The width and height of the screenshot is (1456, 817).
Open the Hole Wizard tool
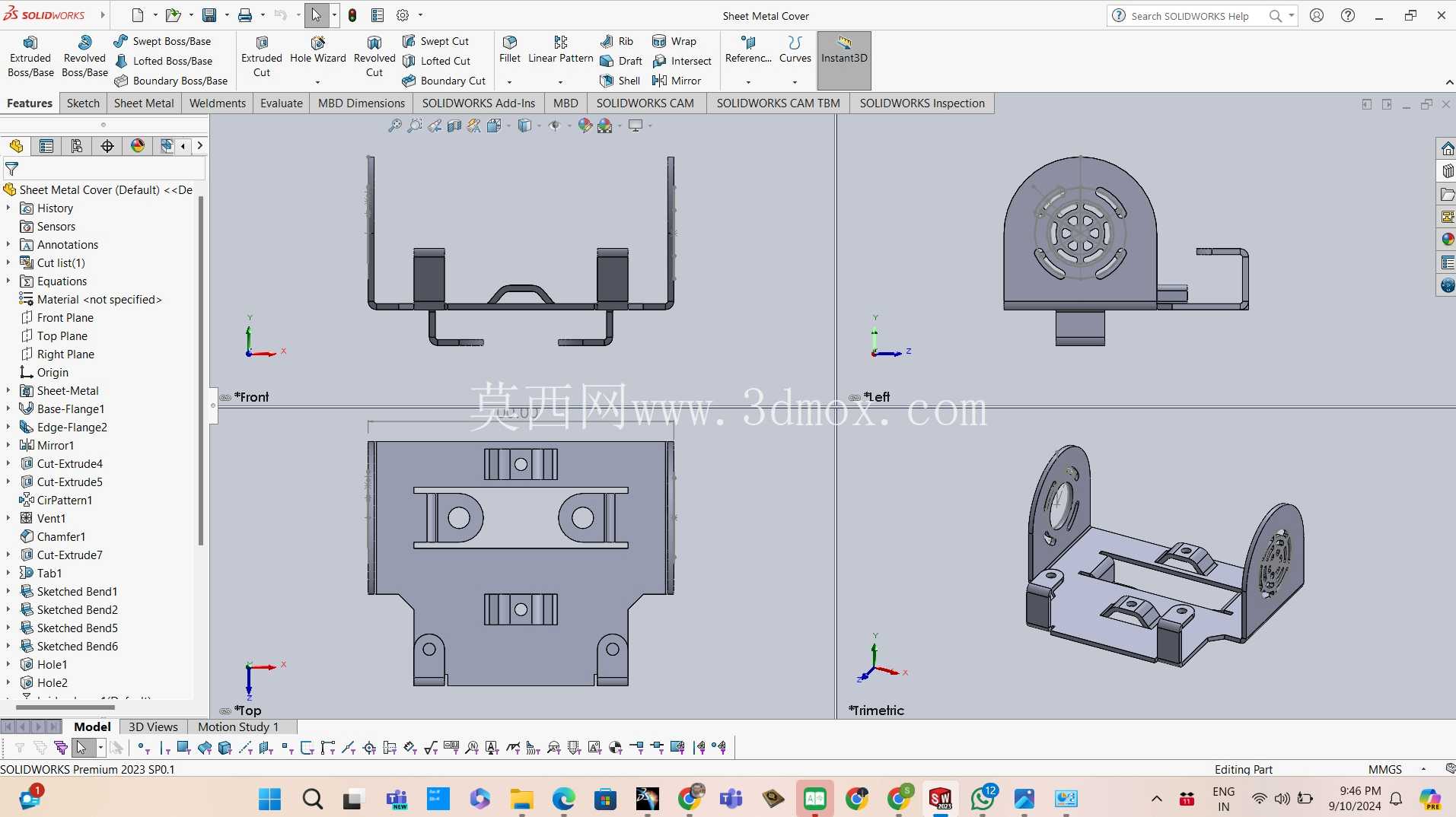[317, 50]
